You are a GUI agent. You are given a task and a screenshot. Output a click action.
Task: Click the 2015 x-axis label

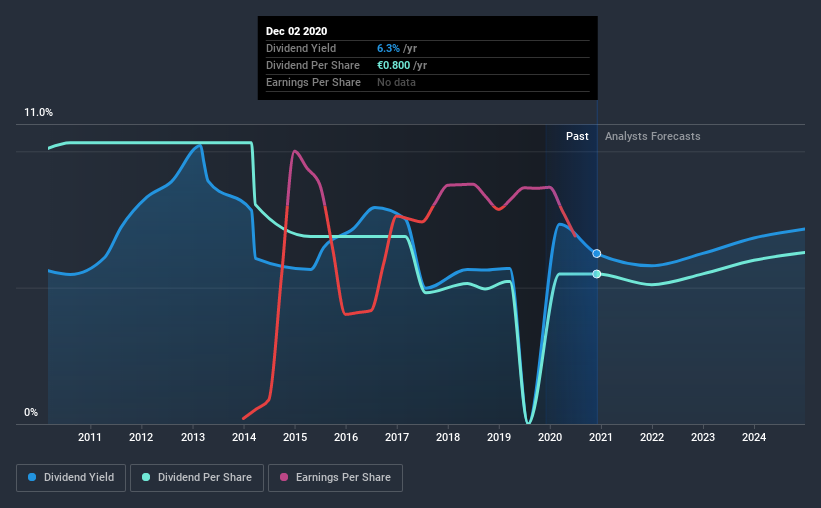[295, 437]
